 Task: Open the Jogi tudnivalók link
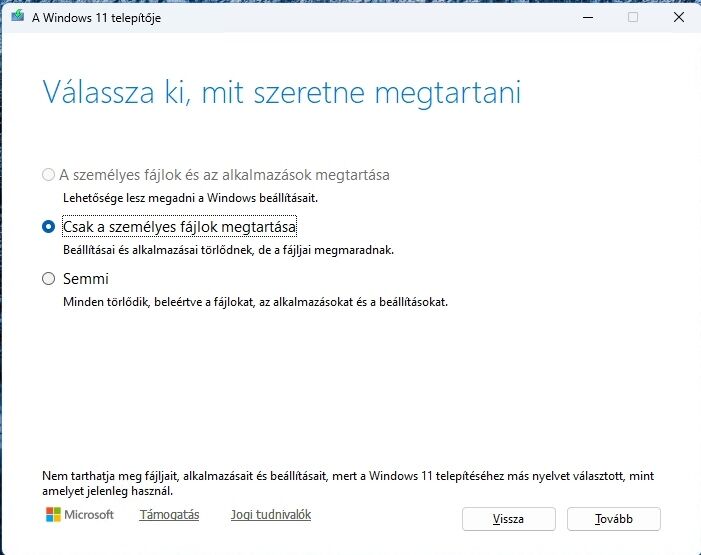click(x=271, y=515)
